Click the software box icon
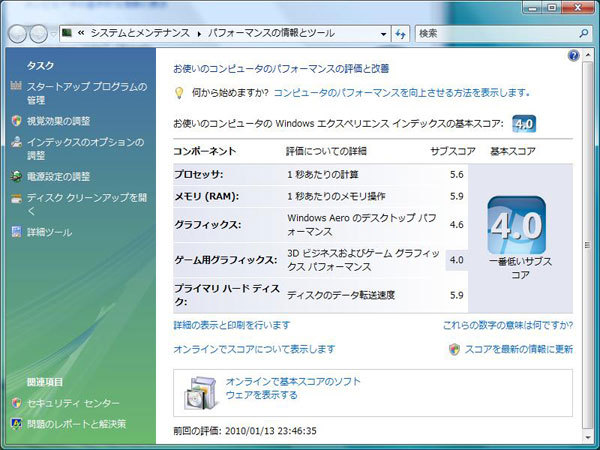 tap(200, 393)
